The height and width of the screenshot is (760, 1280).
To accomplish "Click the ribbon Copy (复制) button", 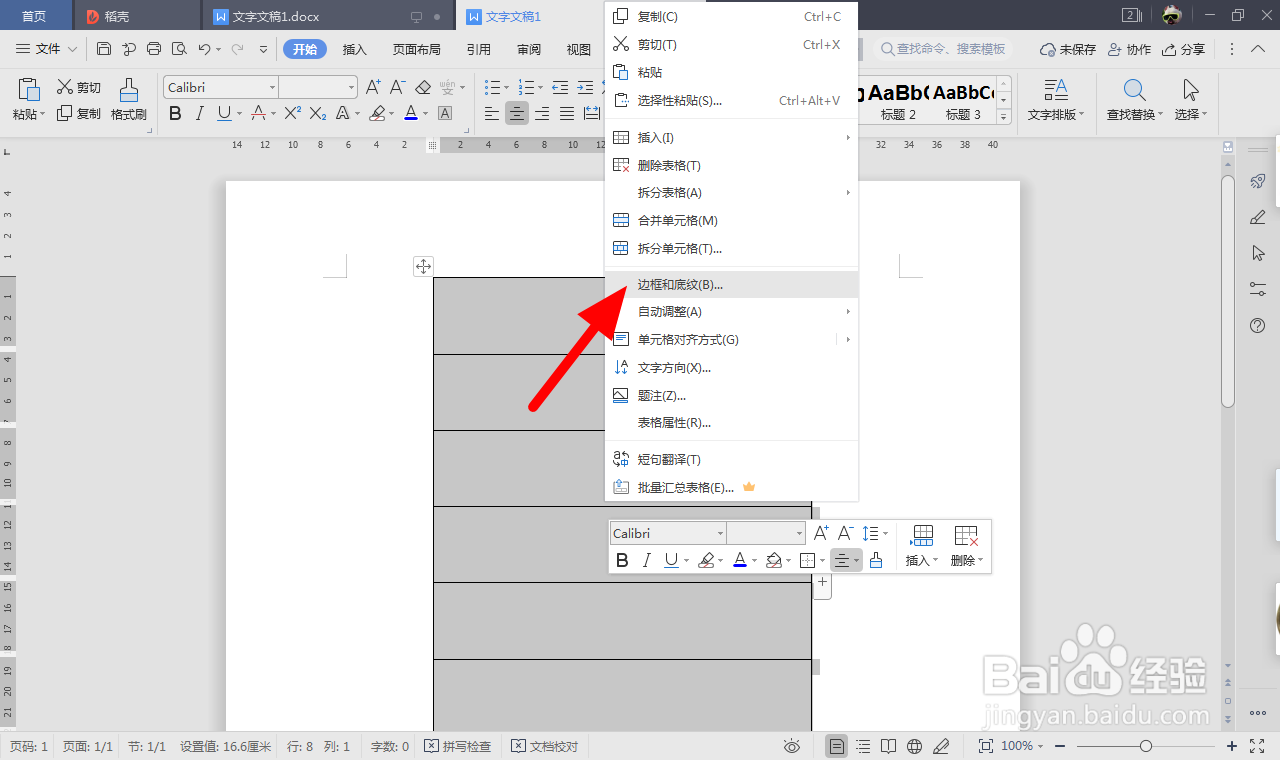I will (x=79, y=113).
